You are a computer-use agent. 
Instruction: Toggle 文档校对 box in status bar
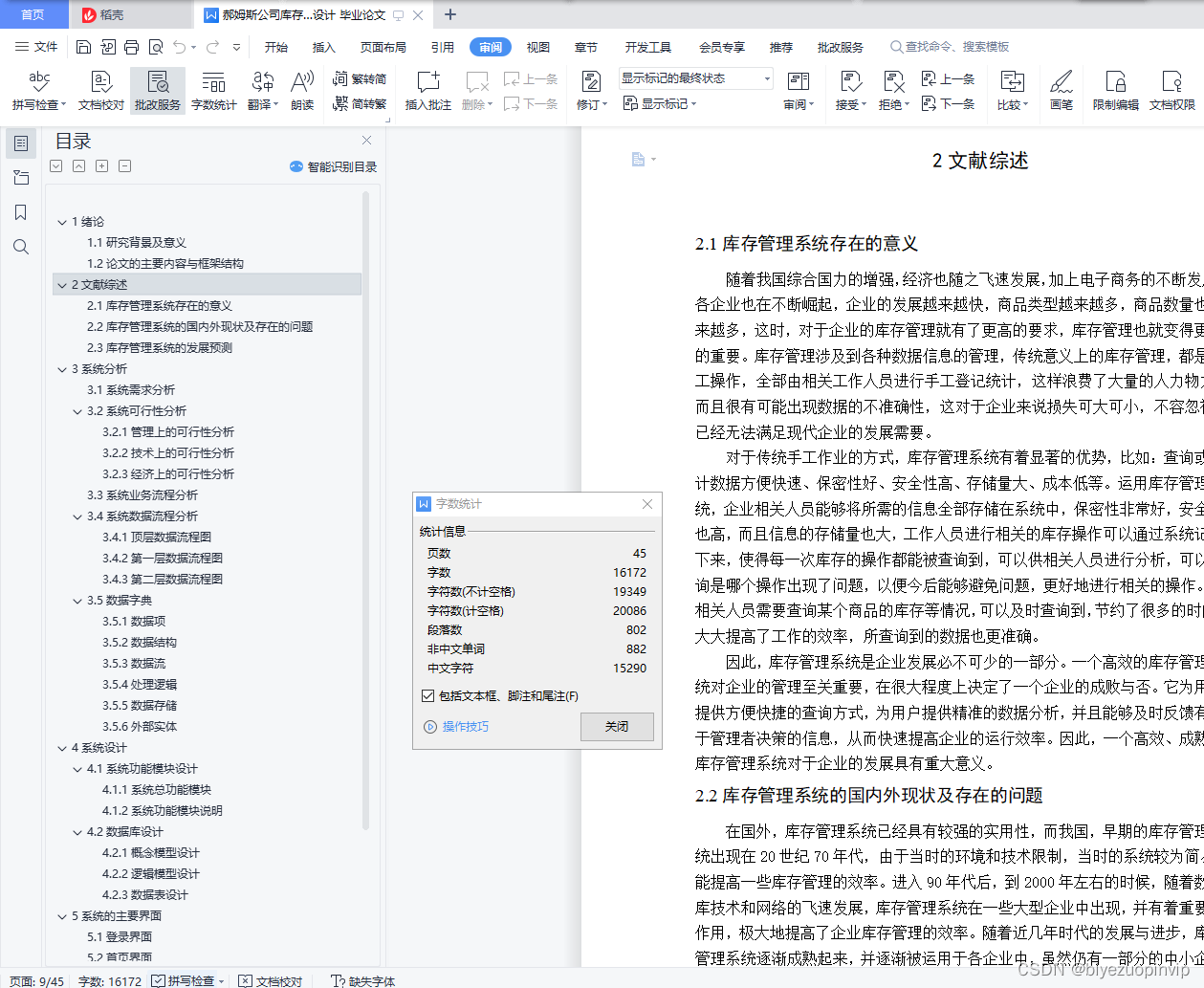[x=246, y=980]
